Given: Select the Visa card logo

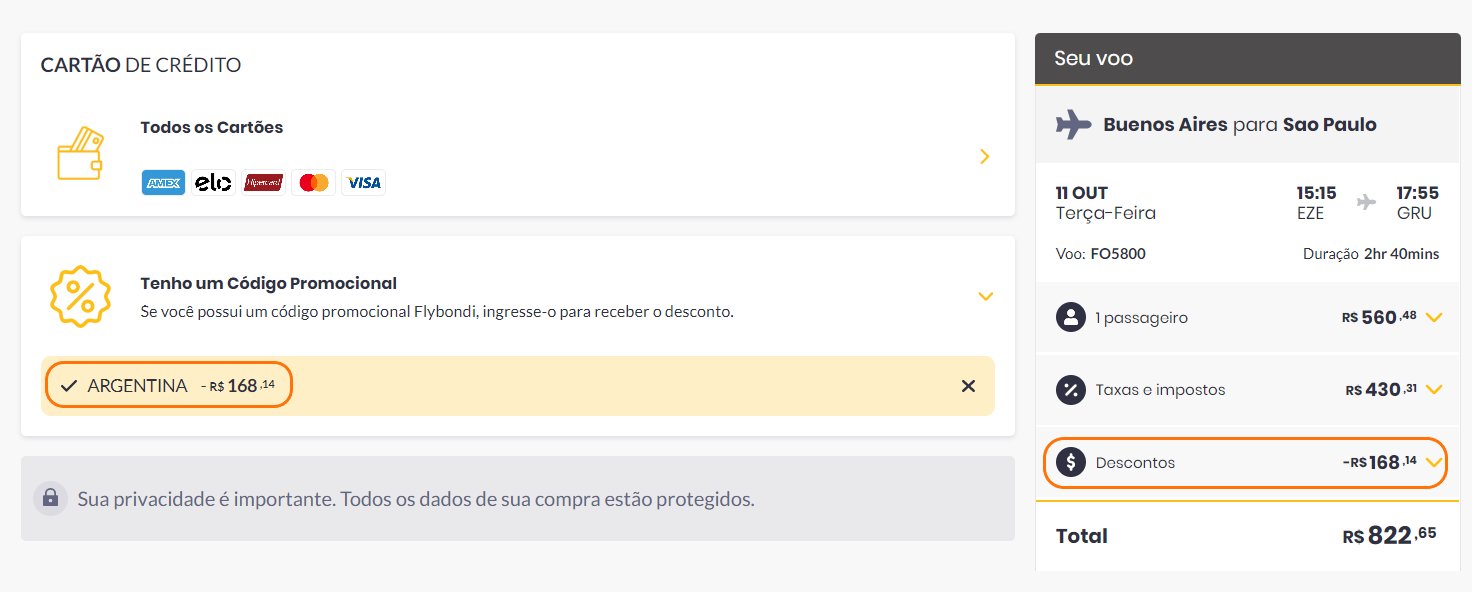Looking at the screenshot, I should [x=364, y=183].
